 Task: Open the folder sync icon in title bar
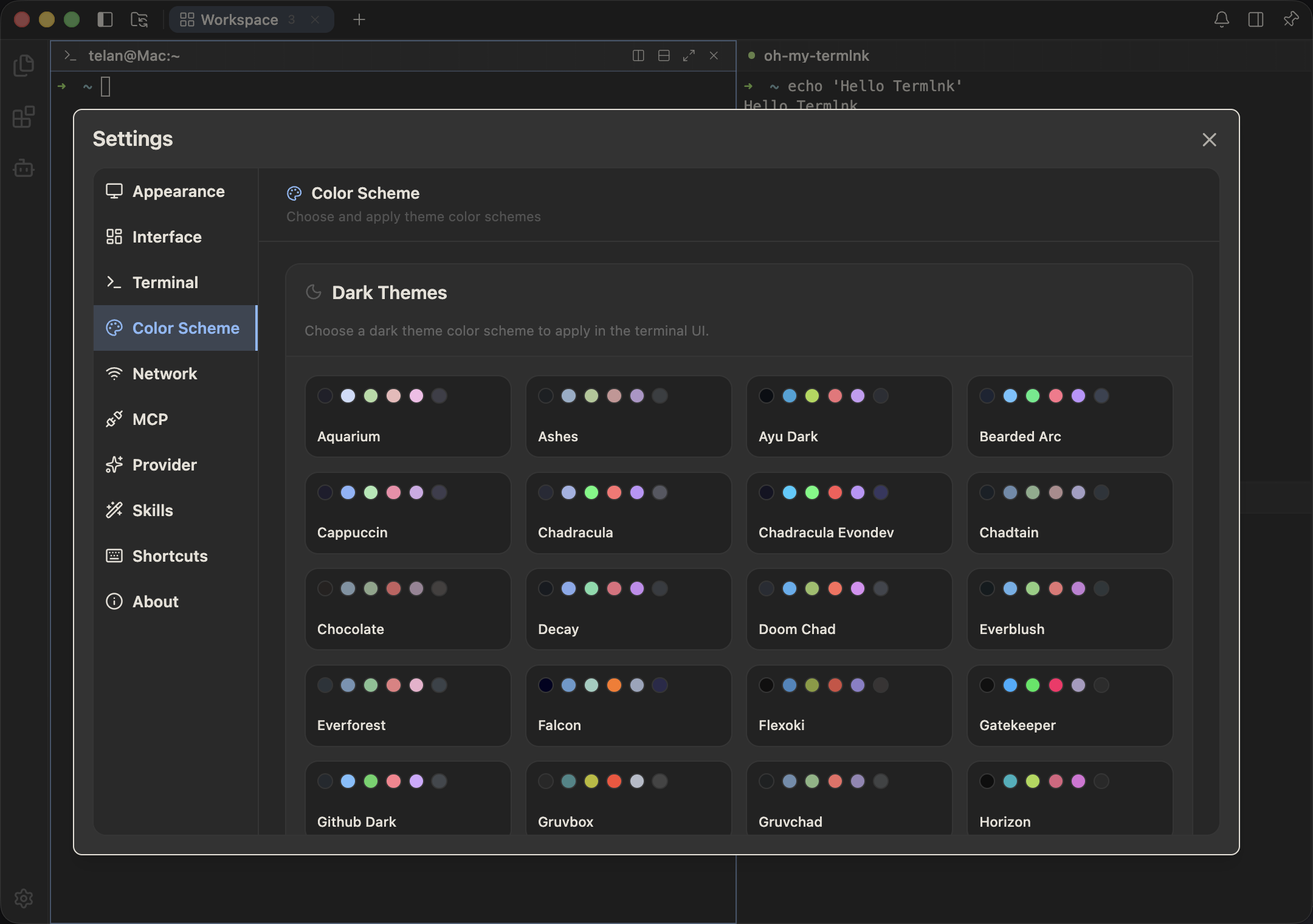(x=139, y=19)
